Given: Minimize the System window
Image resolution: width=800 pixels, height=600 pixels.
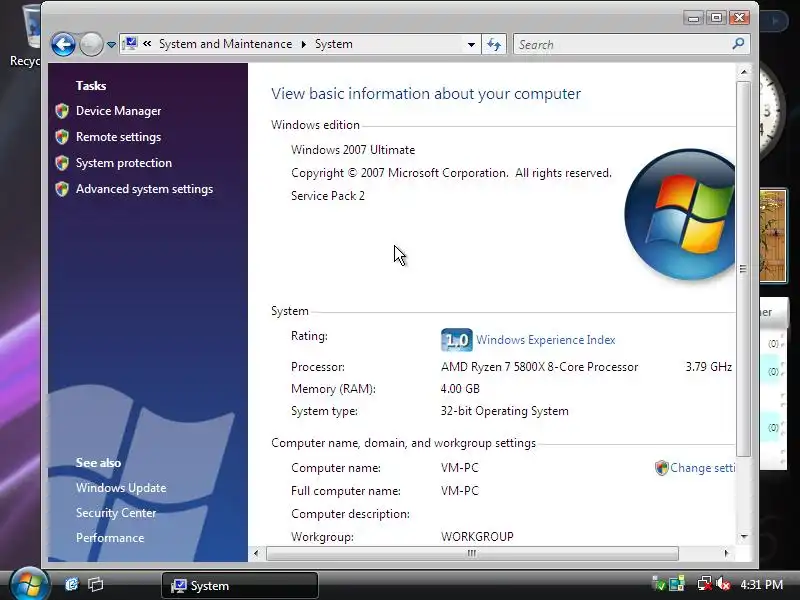Looking at the screenshot, I should point(693,18).
